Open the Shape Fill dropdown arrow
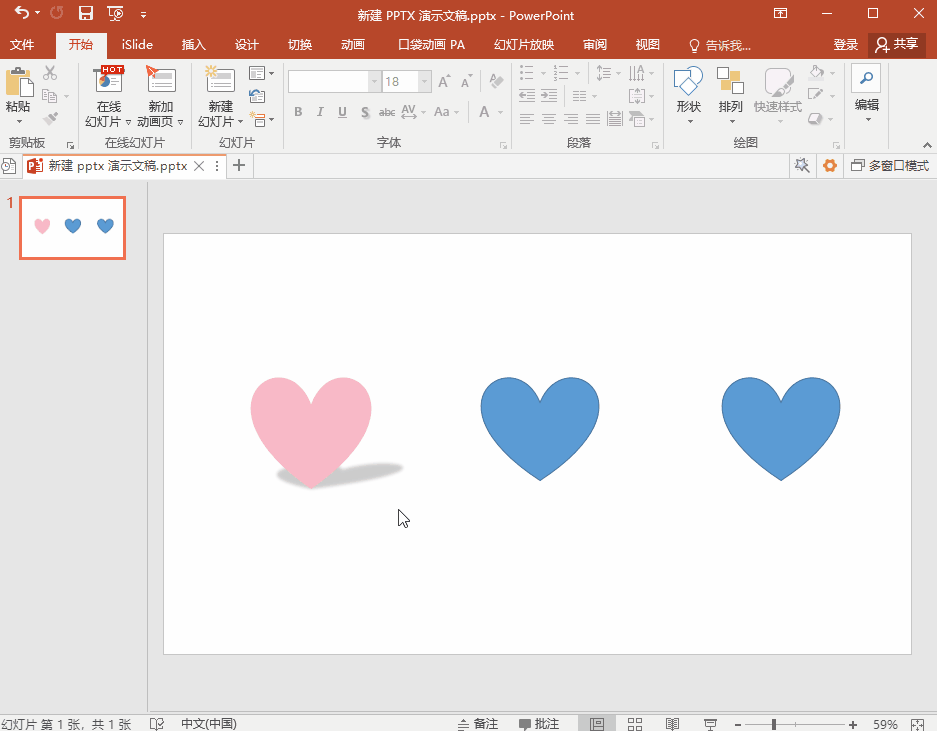Image resolution: width=937 pixels, height=731 pixels. click(832, 73)
